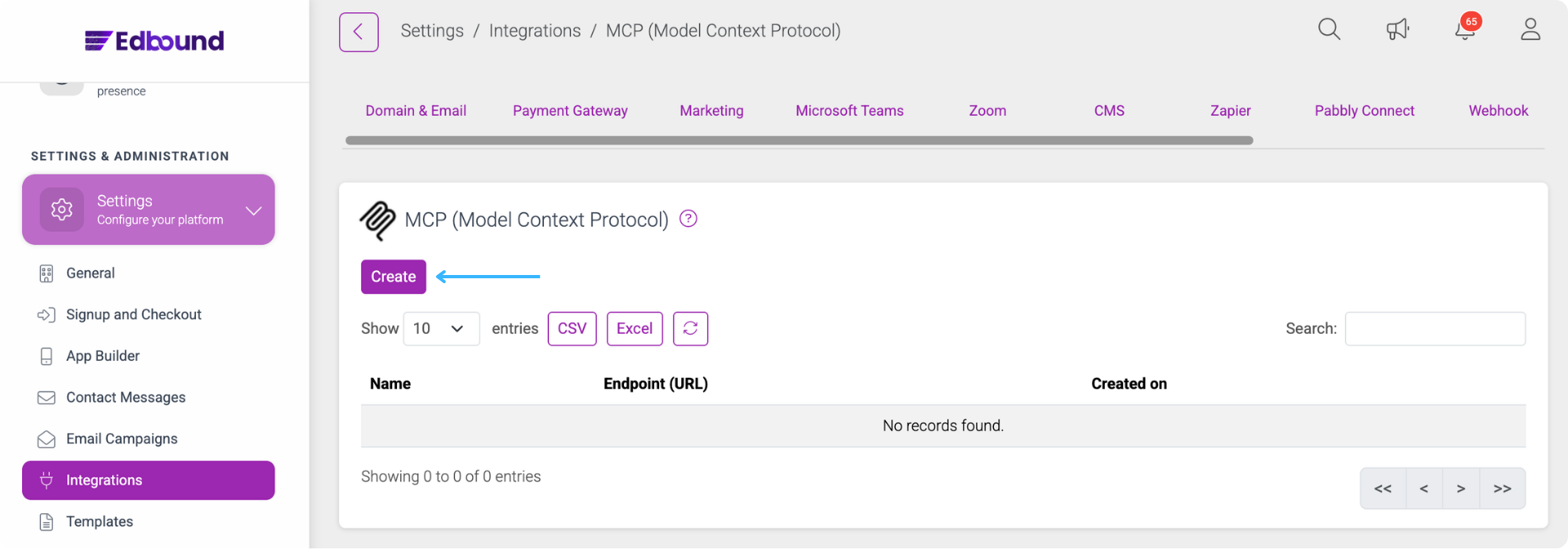Open notifications bell with 65 badge
This screenshot has height=550, width=1568.
point(1465,30)
